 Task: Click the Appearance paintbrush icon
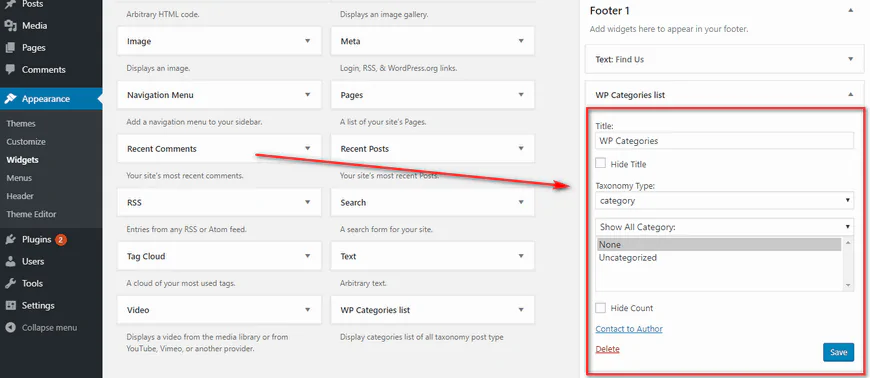[10, 99]
